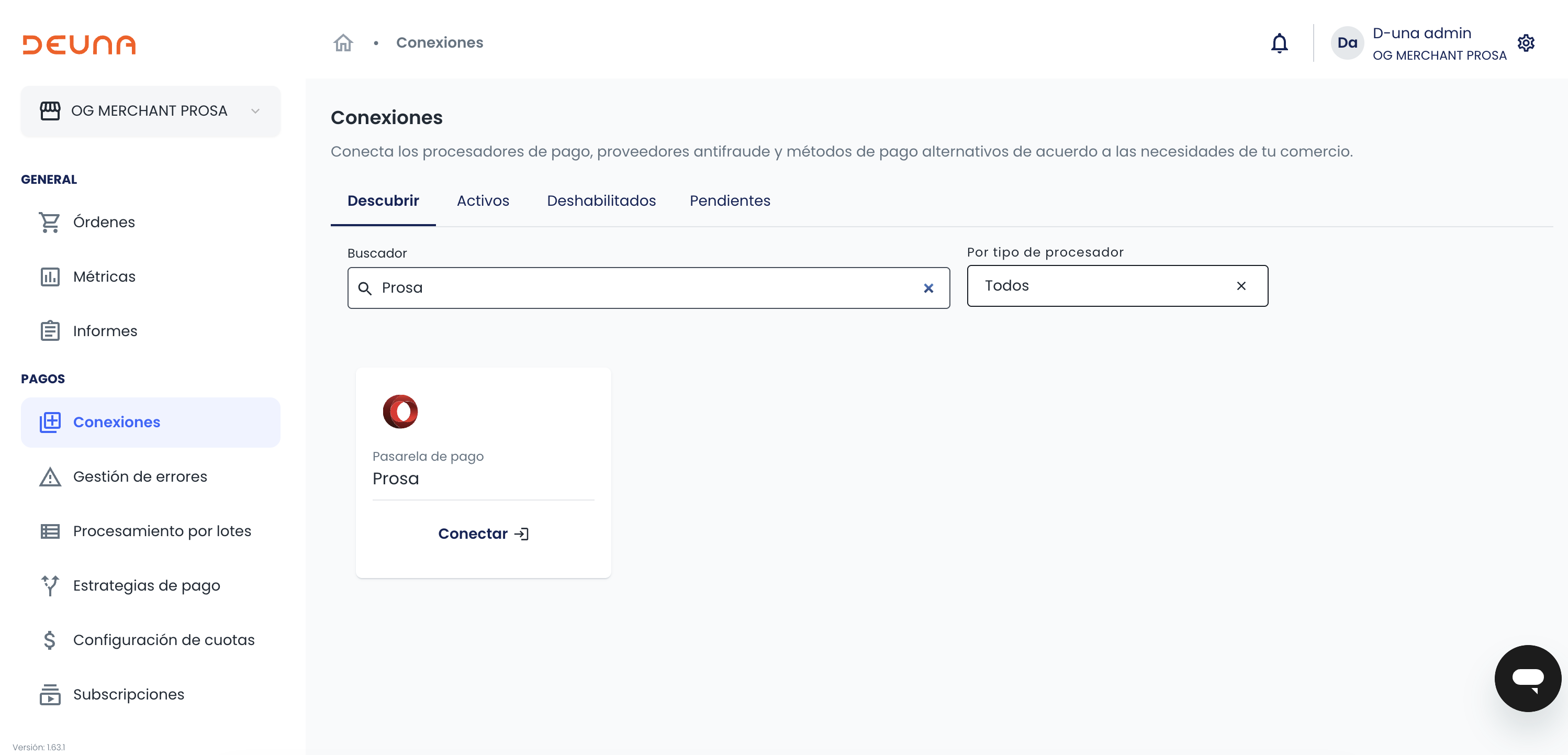
Task: Open Órdenes from the sidebar
Action: click(104, 222)
